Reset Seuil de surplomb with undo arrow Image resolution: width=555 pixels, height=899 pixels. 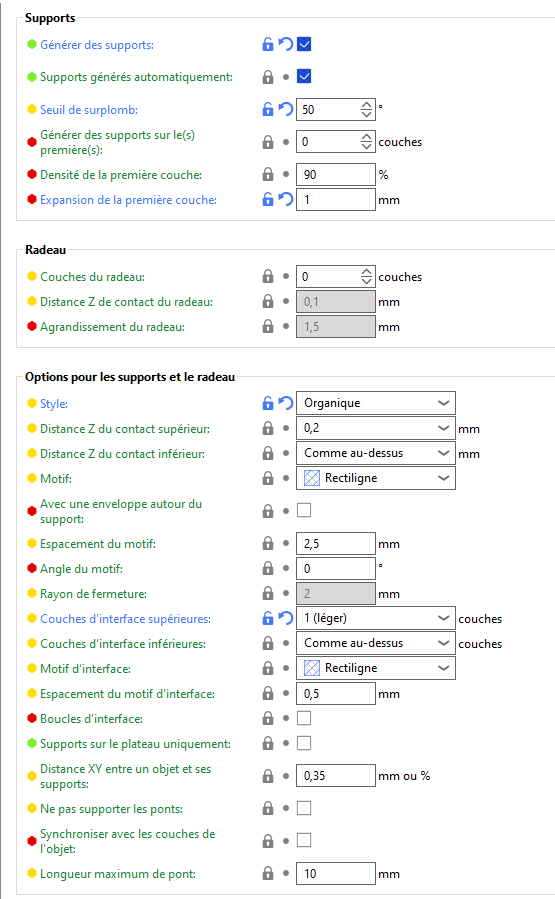pos(286,109)
